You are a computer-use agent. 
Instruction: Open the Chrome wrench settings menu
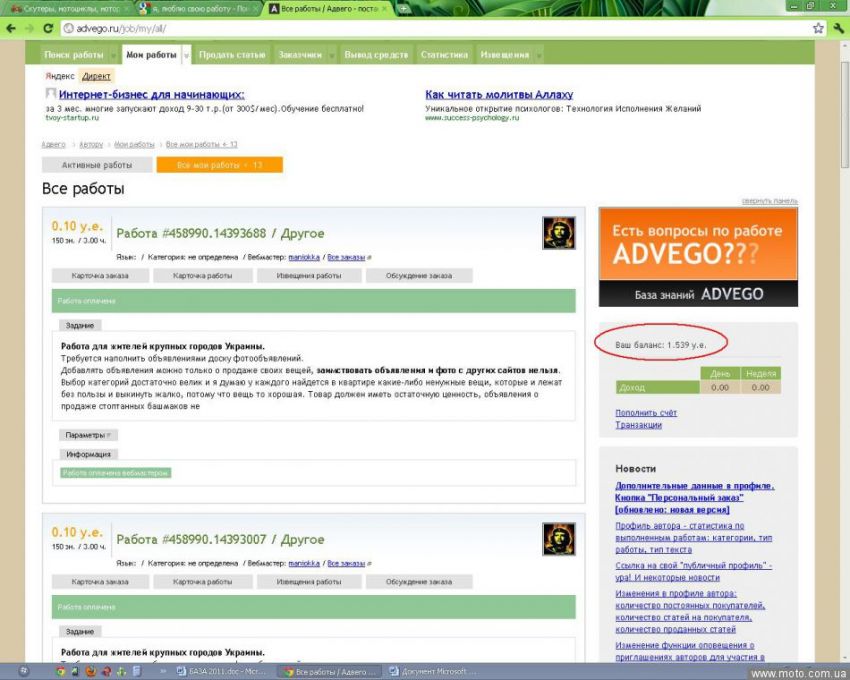(839, 28)
